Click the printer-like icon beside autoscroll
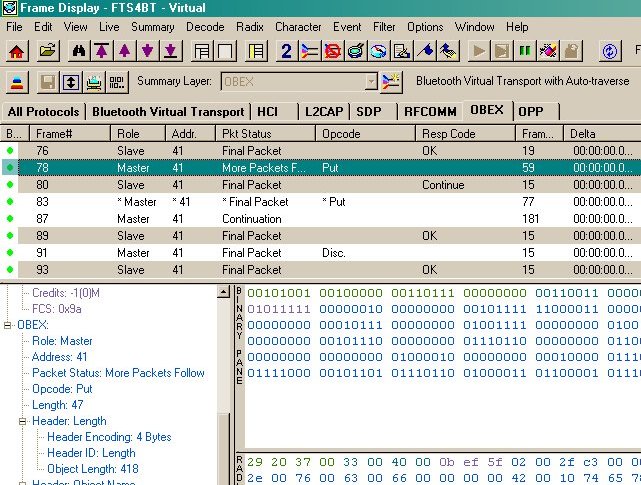The image size is (641, 485). click(x=94, y=82)
